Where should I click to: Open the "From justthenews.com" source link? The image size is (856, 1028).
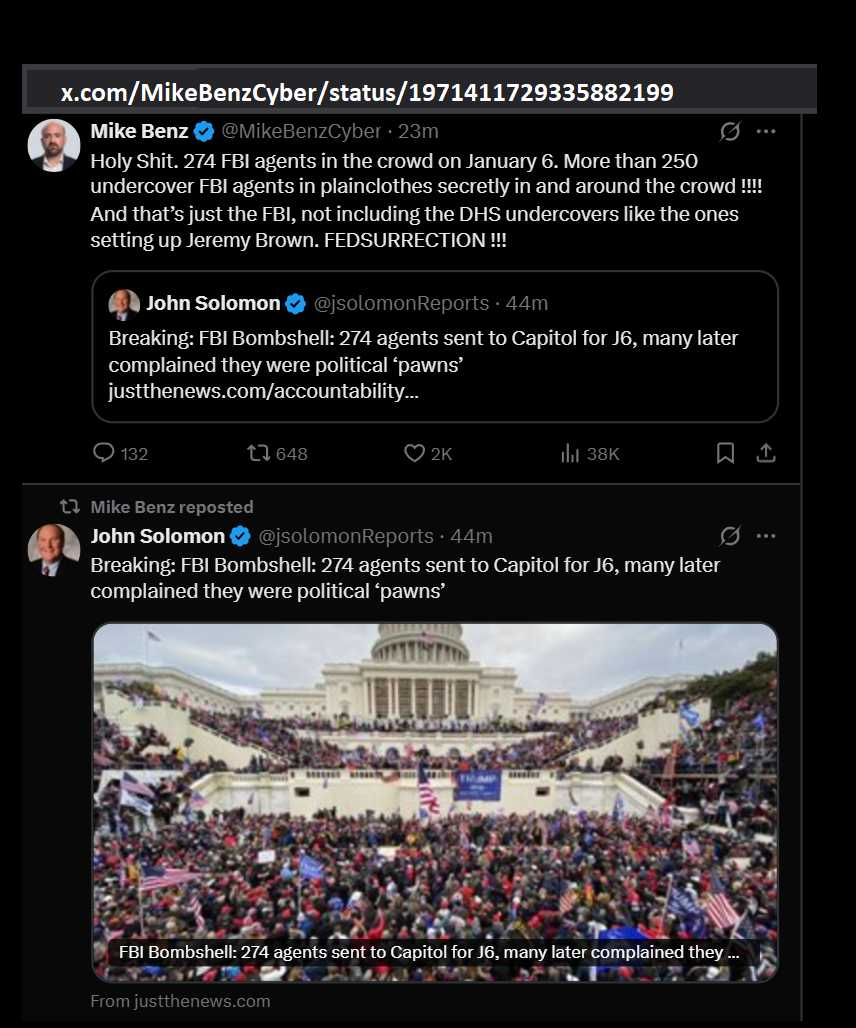180,1001
